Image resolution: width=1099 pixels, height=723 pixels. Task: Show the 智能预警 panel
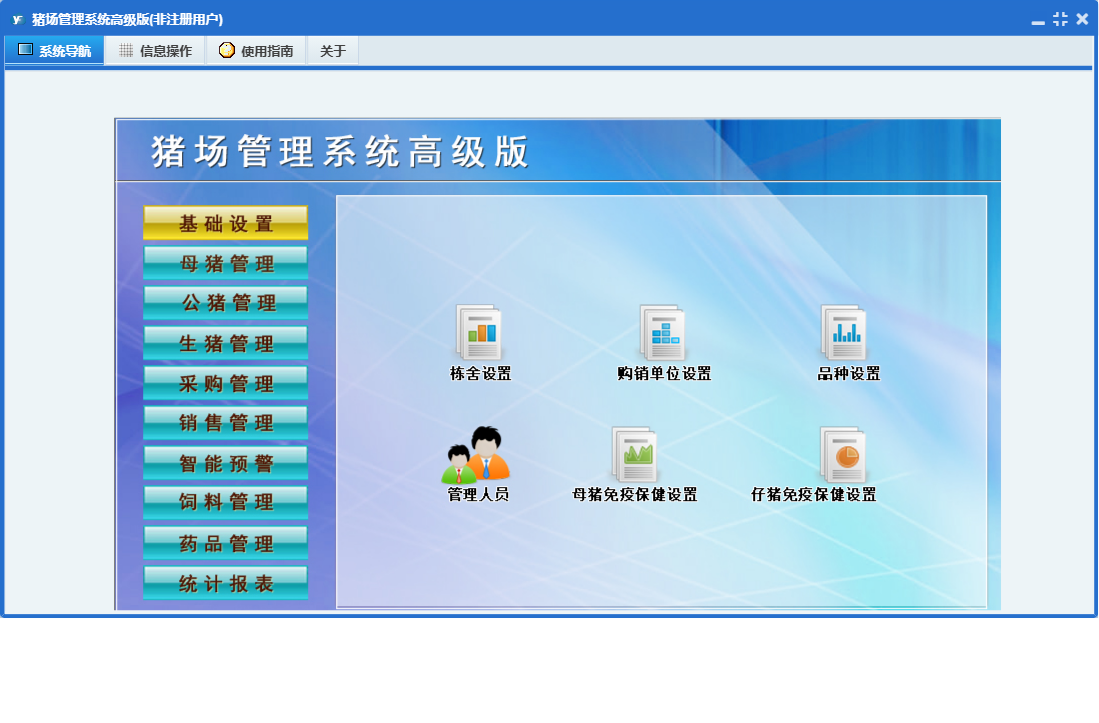[x=226, y=462]
